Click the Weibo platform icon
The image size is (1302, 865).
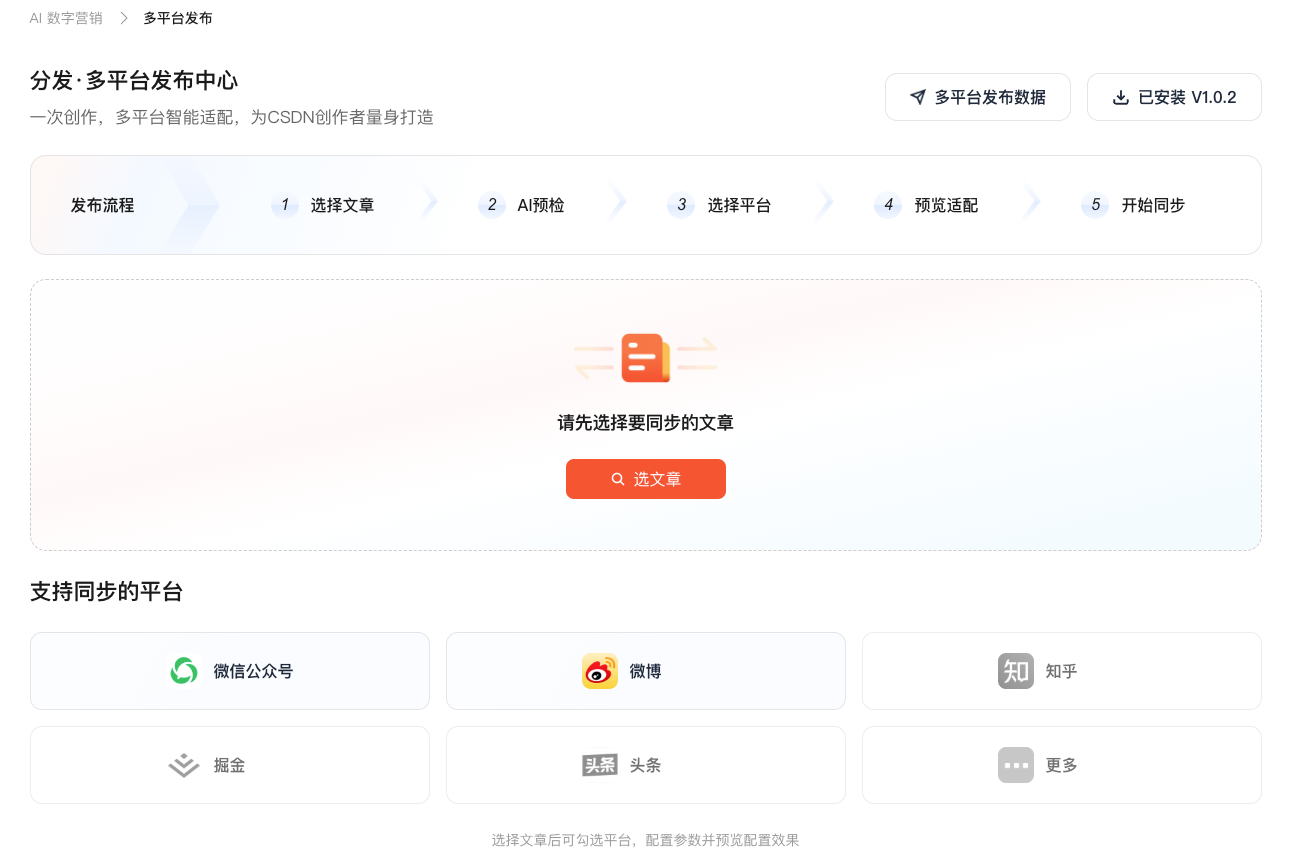[x=599, y=671]
